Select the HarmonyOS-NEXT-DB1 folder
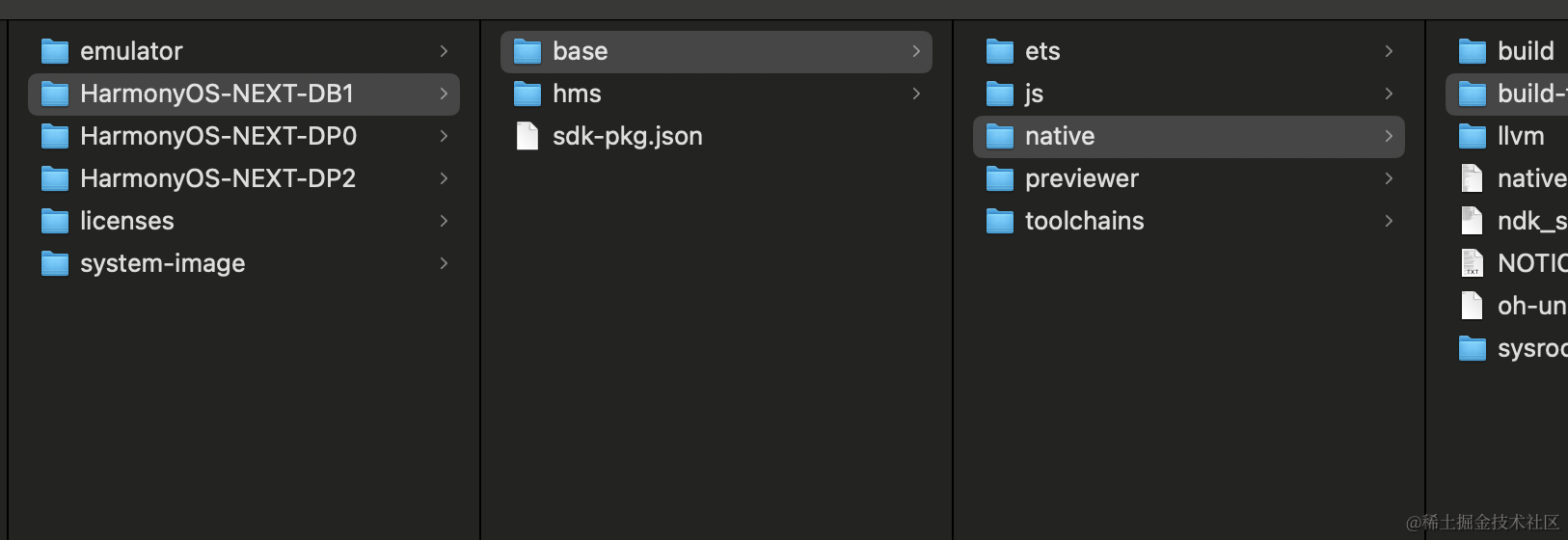 [x=217, y=94]
